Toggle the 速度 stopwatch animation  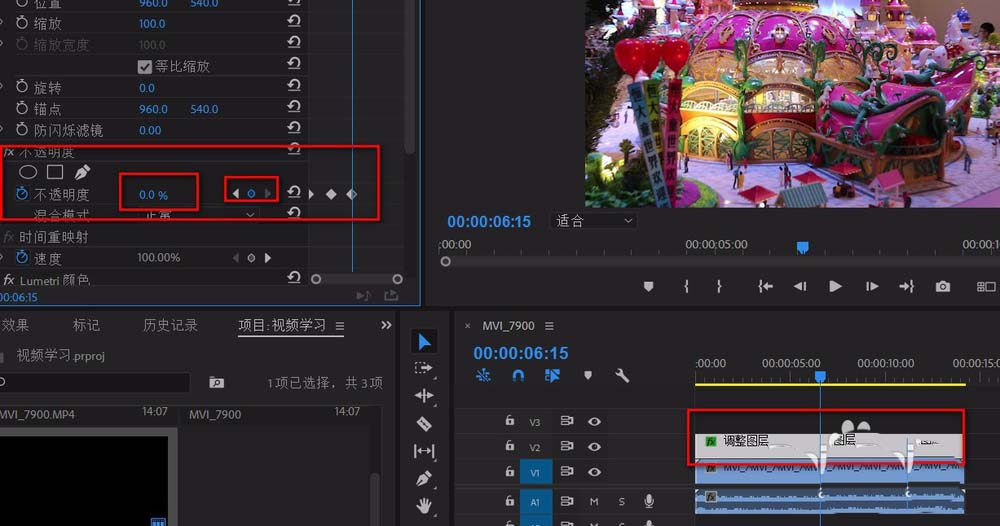(22, 257)
